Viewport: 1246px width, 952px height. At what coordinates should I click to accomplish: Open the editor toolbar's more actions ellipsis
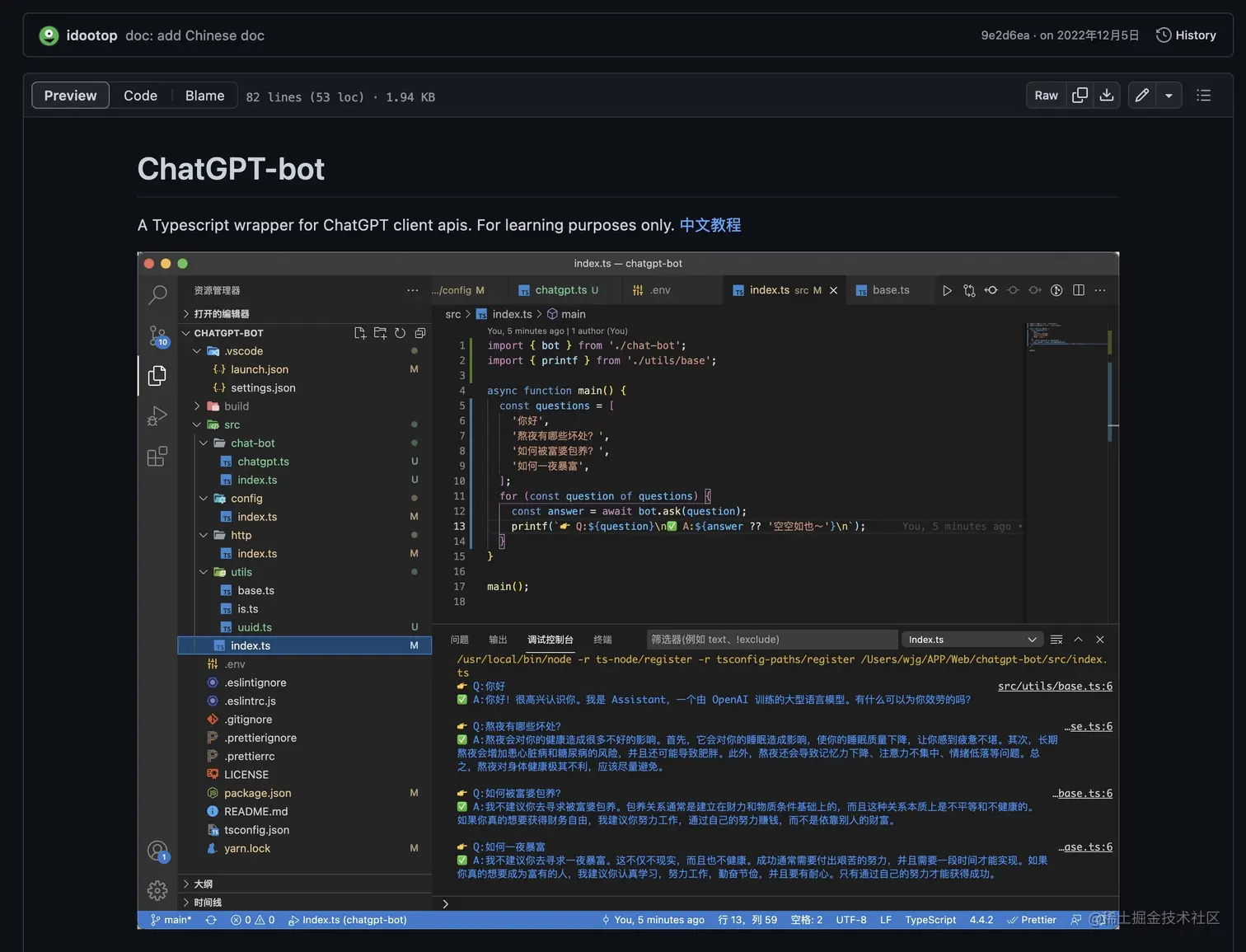[1100, 290]
